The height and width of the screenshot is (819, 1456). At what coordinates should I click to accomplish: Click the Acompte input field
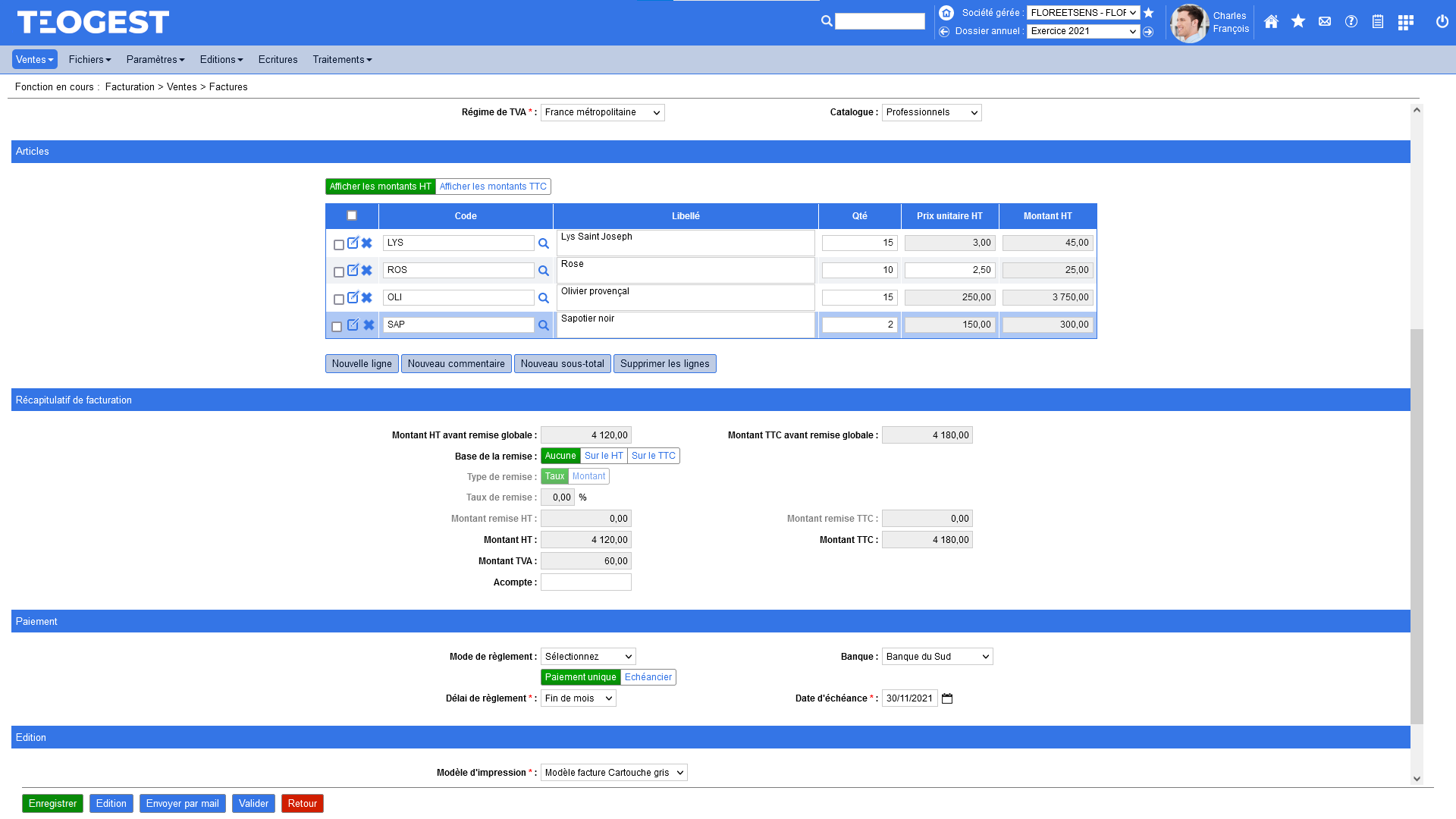tap(585, 582)
